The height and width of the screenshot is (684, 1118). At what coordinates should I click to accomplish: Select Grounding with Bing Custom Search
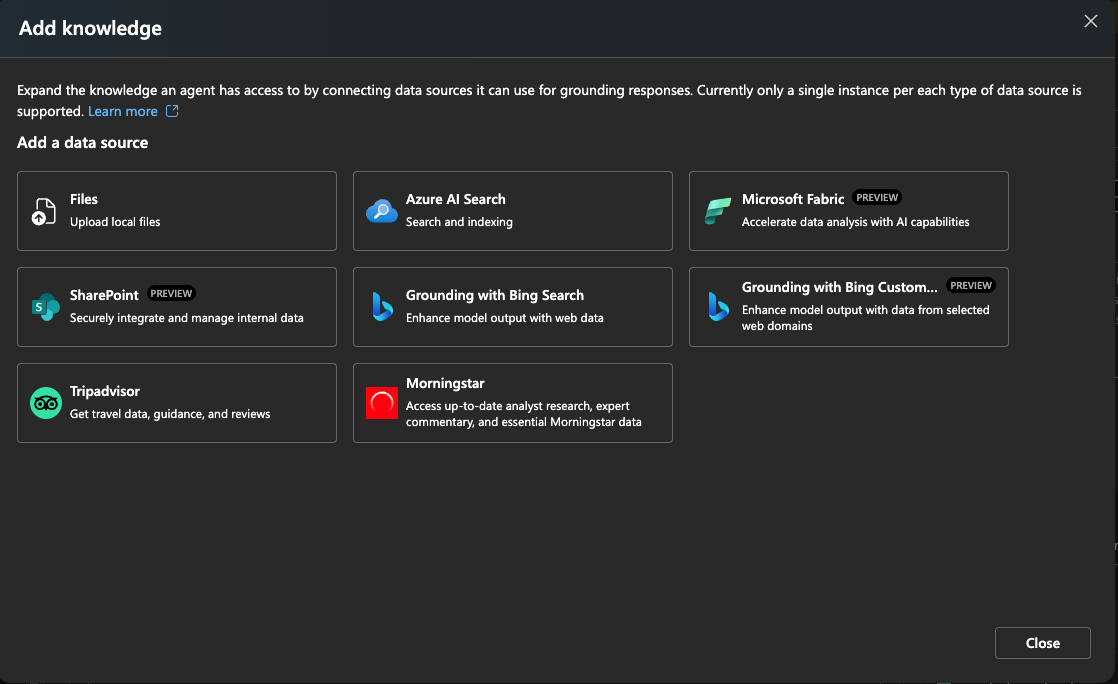click(x=848, y=306)
